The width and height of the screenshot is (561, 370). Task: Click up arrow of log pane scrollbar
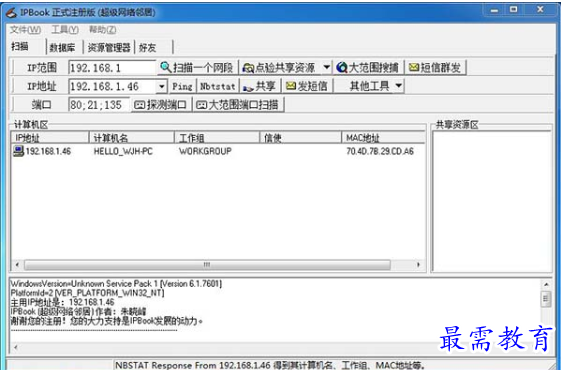tap(546, 285)
